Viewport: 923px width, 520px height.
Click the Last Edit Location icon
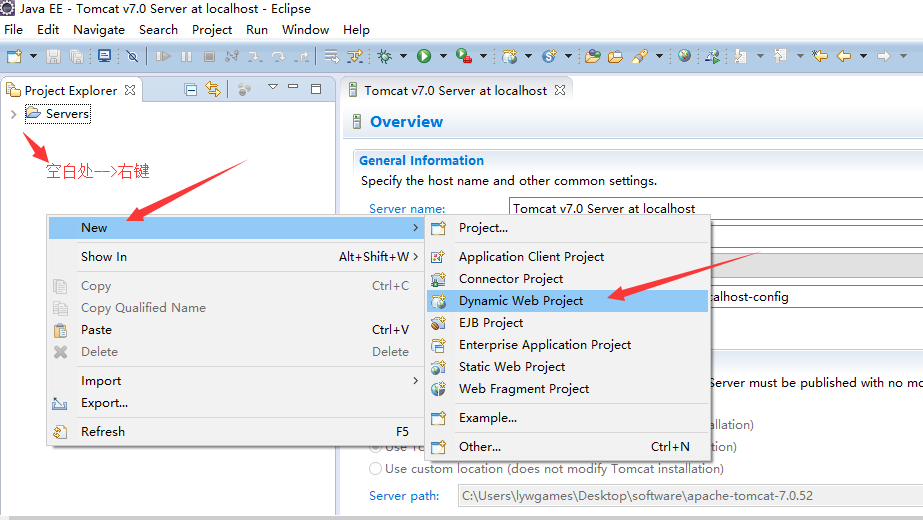coord(820,57)
